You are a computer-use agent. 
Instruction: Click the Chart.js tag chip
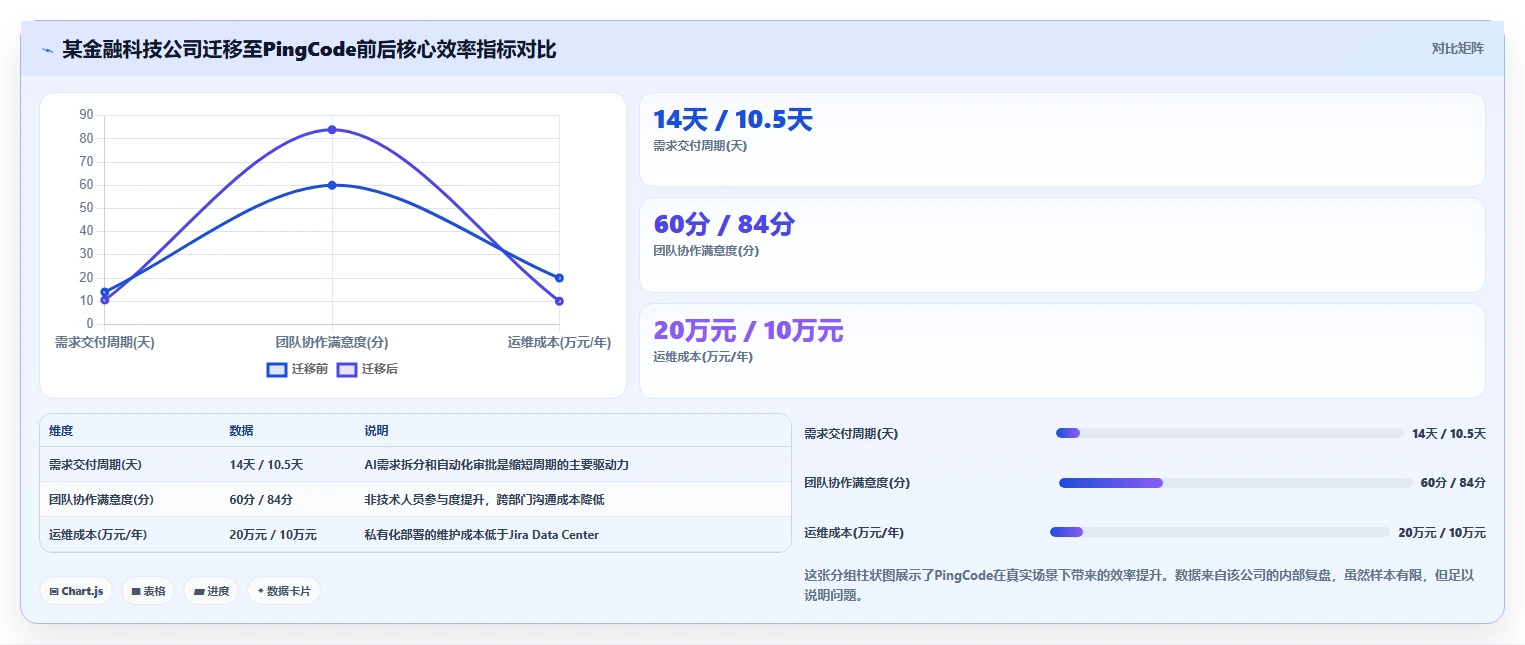point(76,591)
